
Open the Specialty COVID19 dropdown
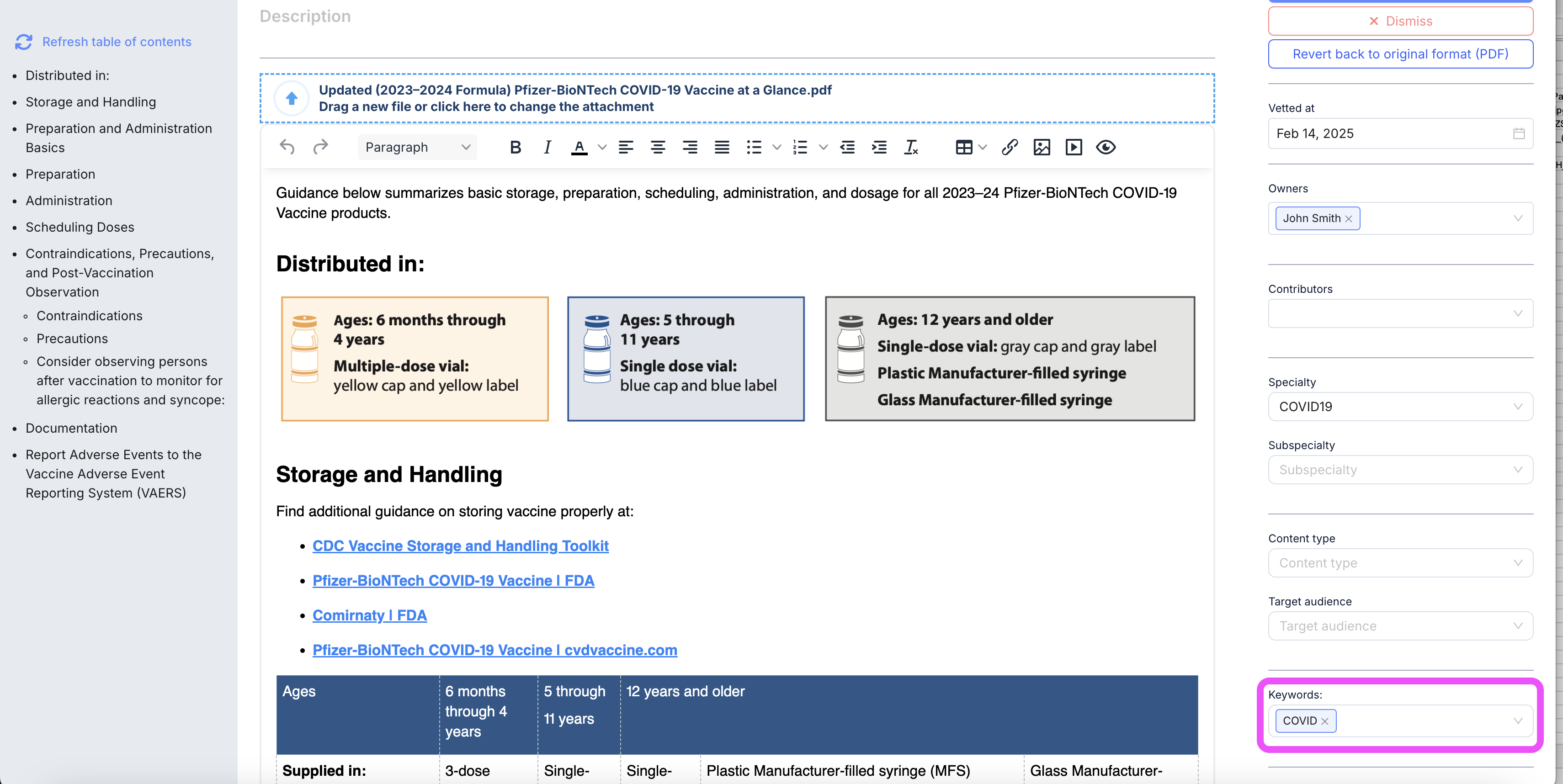(1400, 407)
